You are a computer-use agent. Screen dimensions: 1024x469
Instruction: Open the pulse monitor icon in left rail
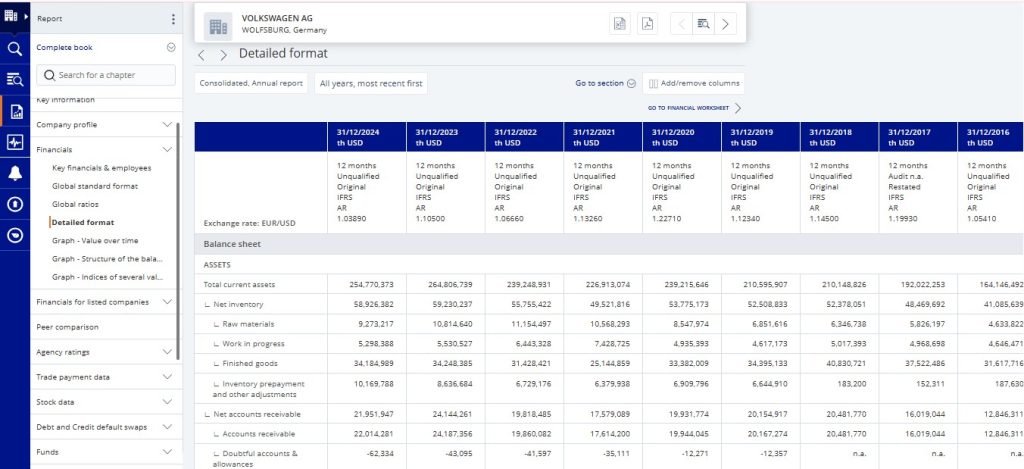pyautogui.click(x=14, y=142)
